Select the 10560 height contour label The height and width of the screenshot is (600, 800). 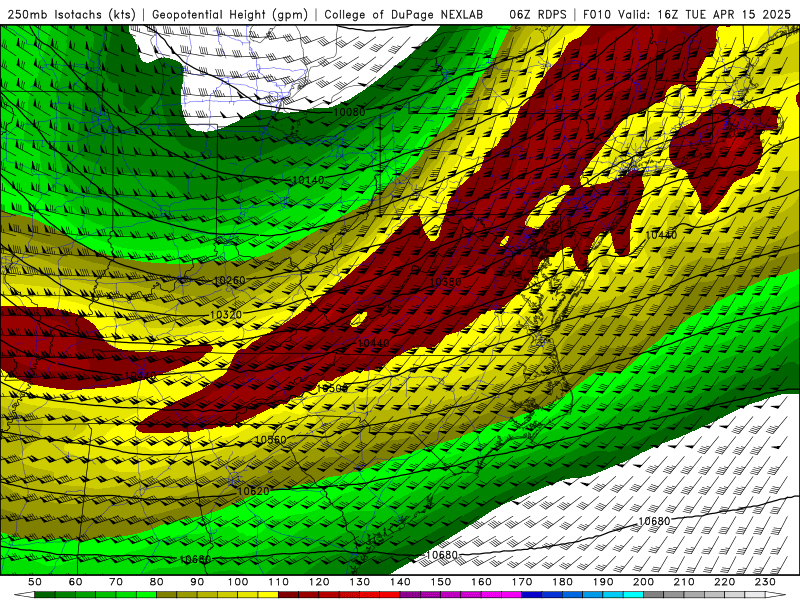point(270,439)
